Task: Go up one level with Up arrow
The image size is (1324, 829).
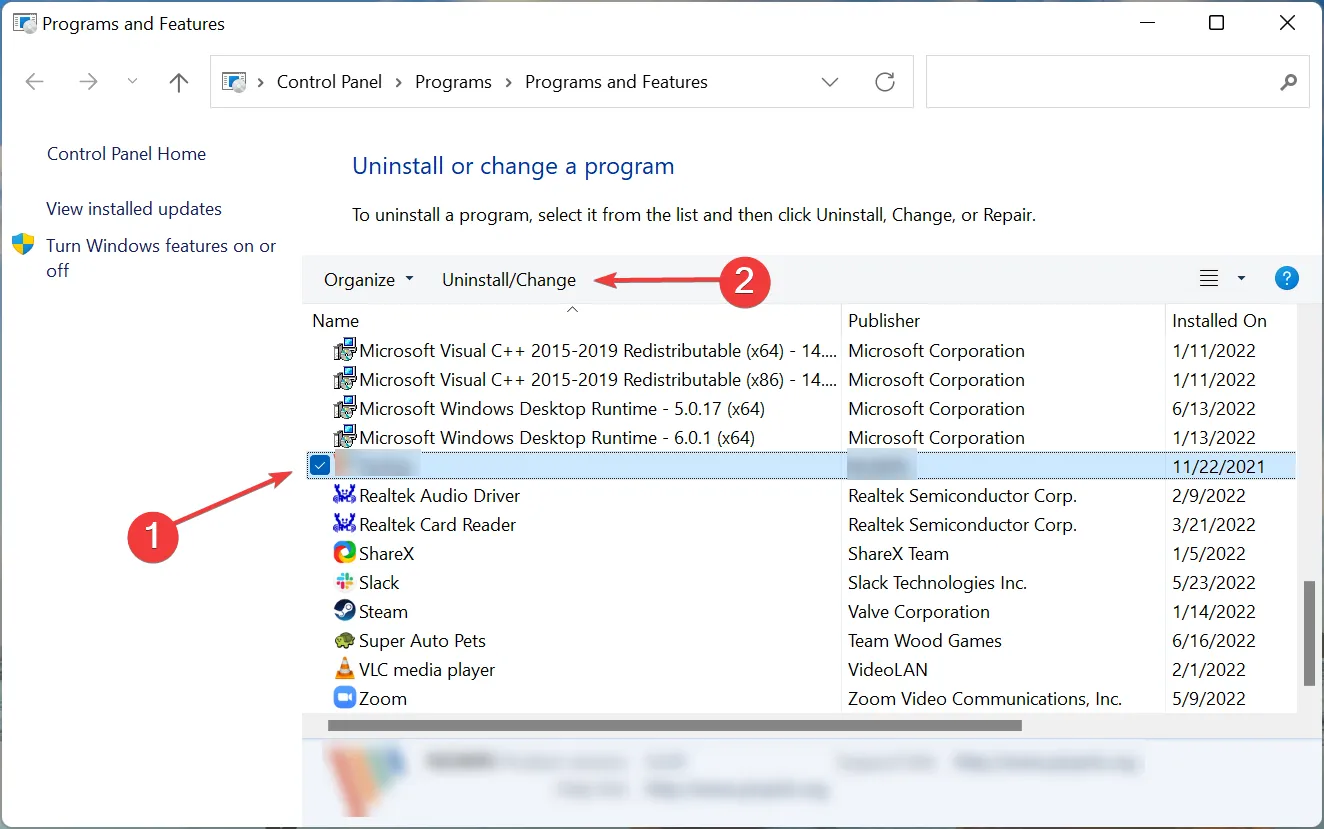Action: [x=179, y=82]
